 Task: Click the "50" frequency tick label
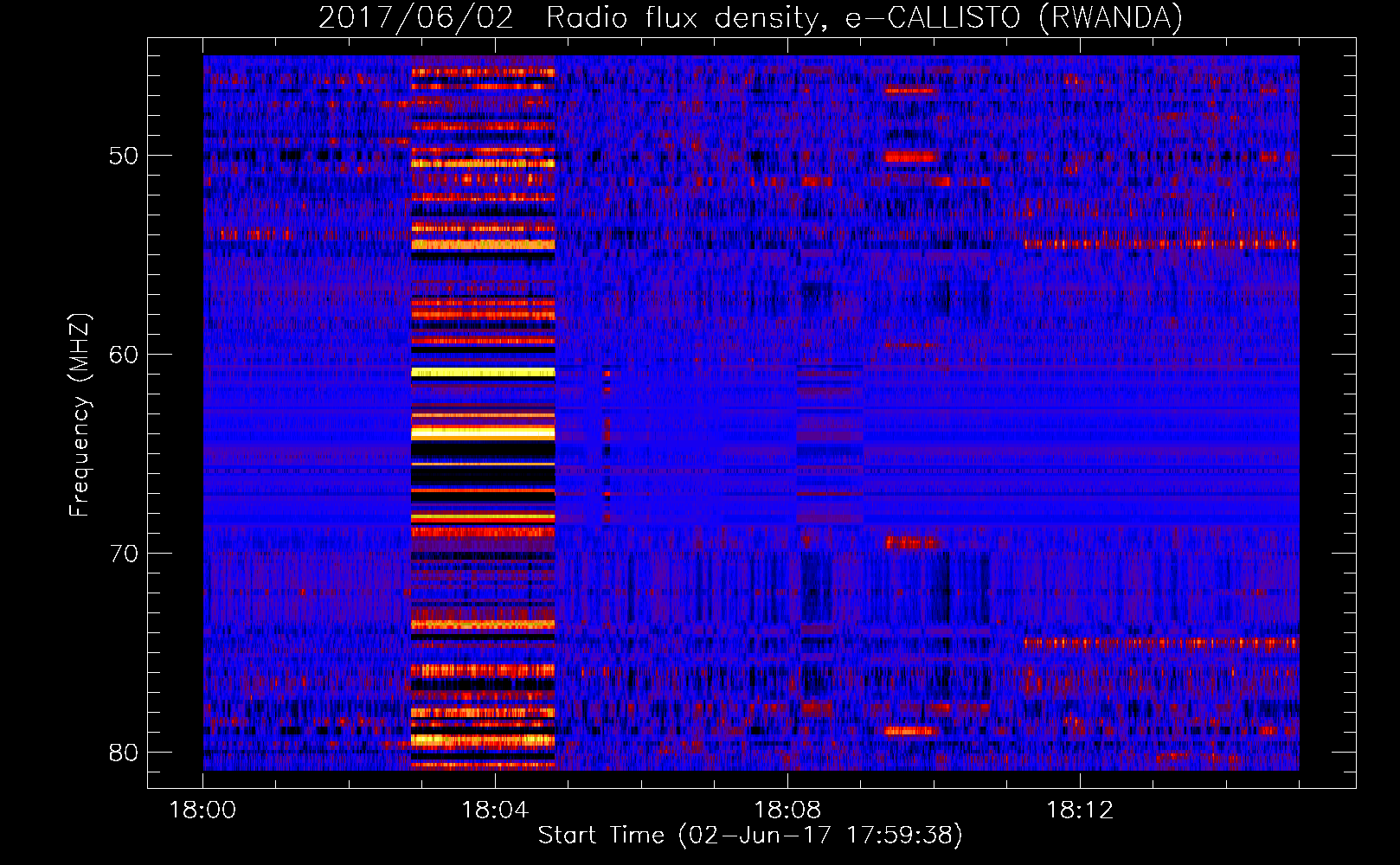[124, 156]
